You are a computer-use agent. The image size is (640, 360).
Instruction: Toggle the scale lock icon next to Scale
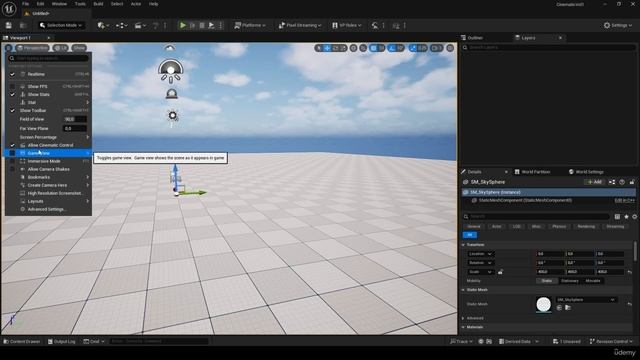coord(500,272)
